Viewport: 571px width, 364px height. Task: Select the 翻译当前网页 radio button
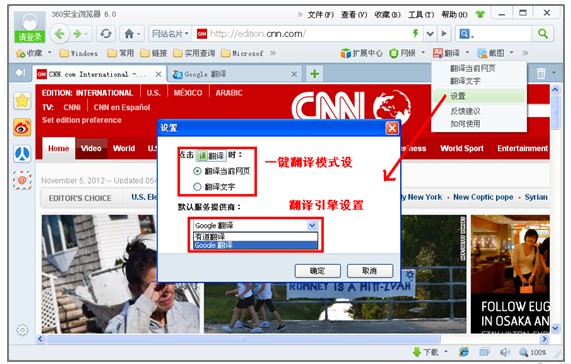197,171
